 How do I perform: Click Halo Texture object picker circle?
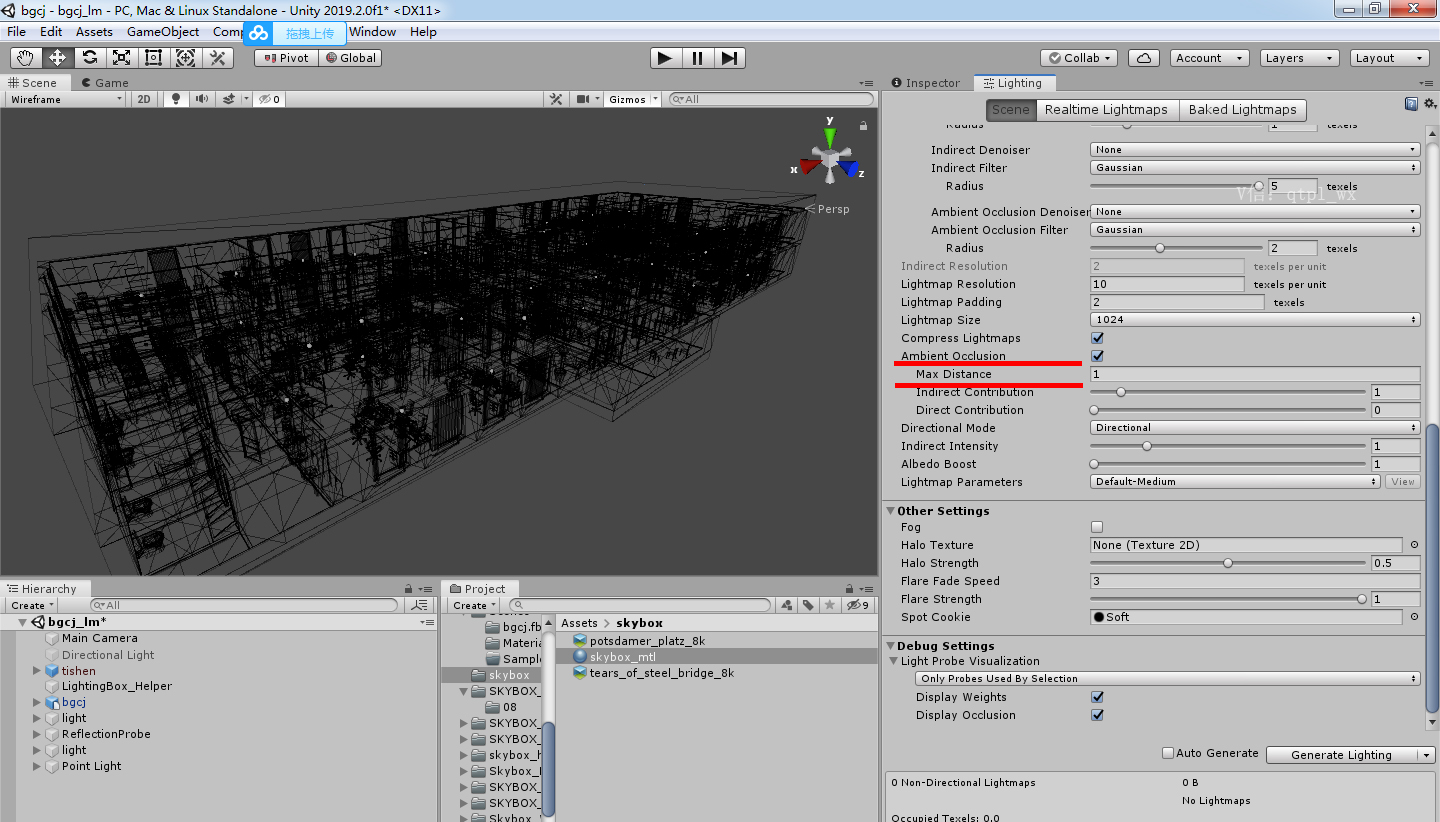[x=1414, y=545]
